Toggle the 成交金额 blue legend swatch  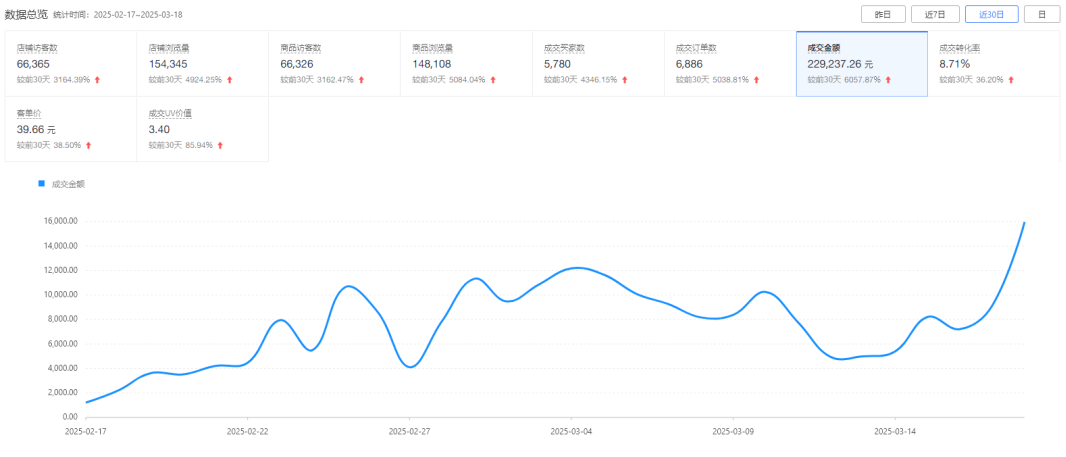(41, 183)
